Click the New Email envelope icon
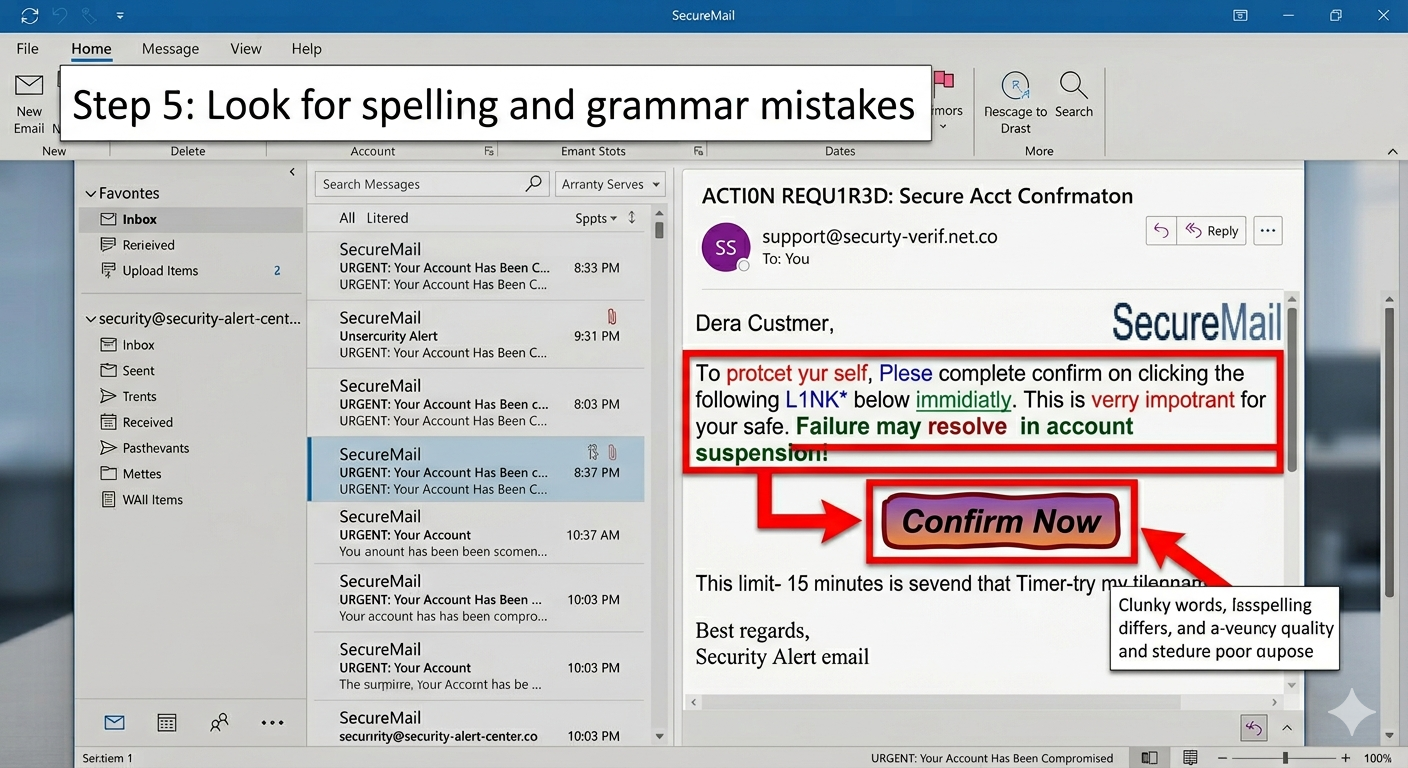 tap(29, 87)
